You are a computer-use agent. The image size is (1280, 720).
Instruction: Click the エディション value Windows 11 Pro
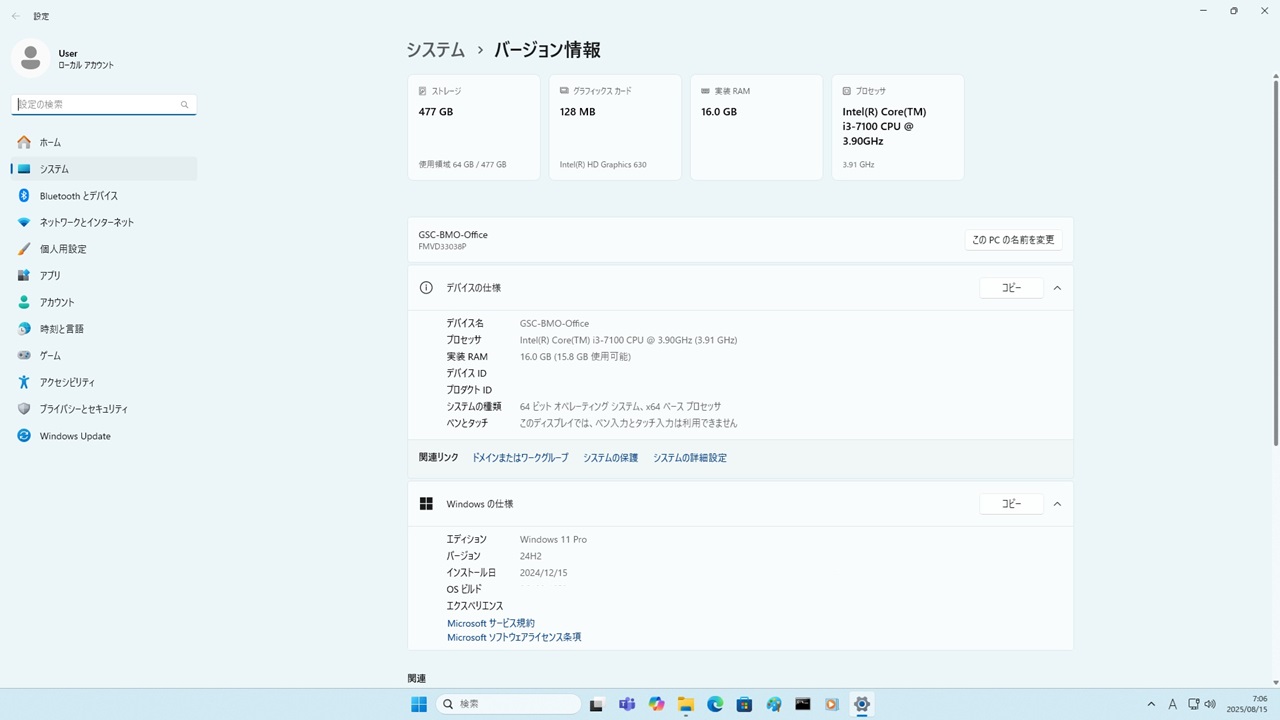click(553, 540)
